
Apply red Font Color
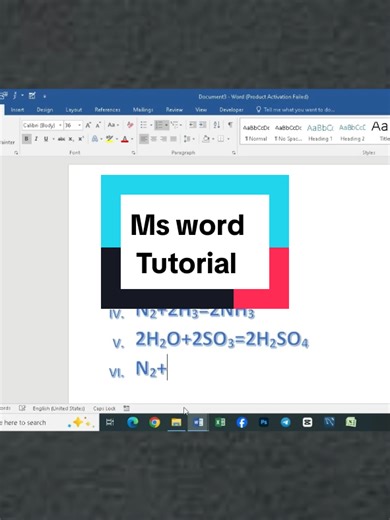click(125, 139)
